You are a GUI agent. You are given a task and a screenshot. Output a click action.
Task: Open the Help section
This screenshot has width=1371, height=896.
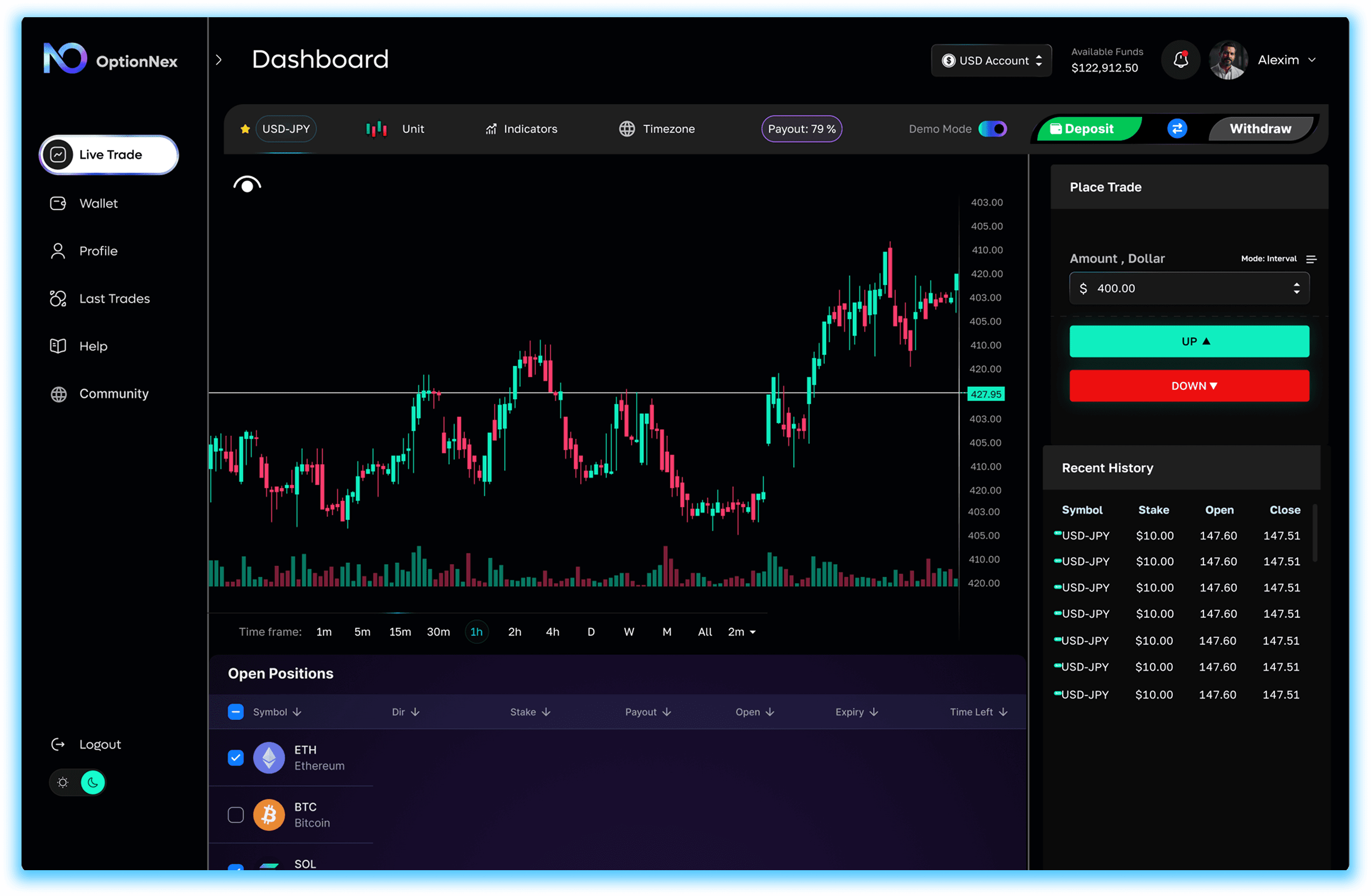coord(58,345)
